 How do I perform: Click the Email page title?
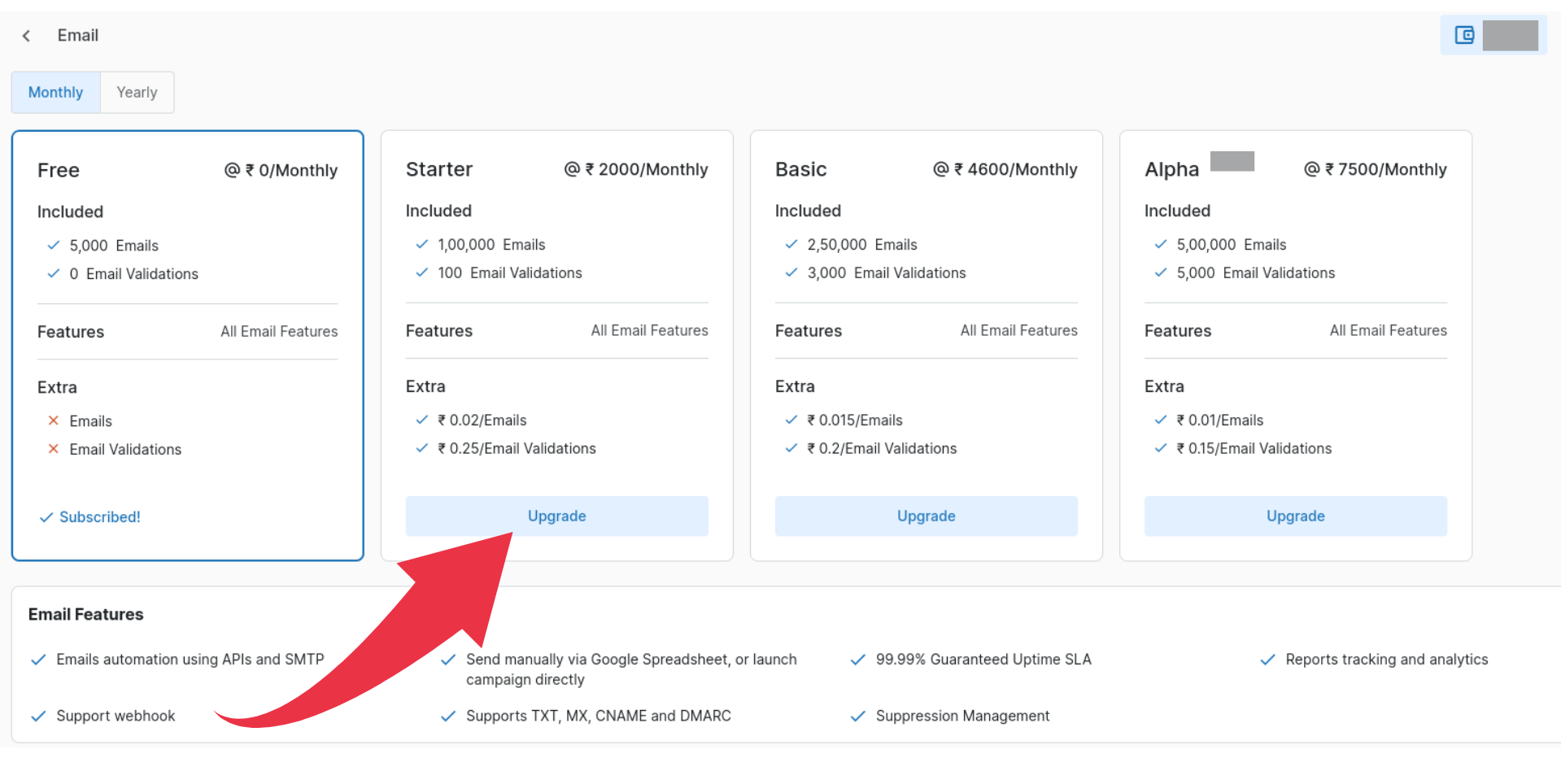[x=78, y=36]
